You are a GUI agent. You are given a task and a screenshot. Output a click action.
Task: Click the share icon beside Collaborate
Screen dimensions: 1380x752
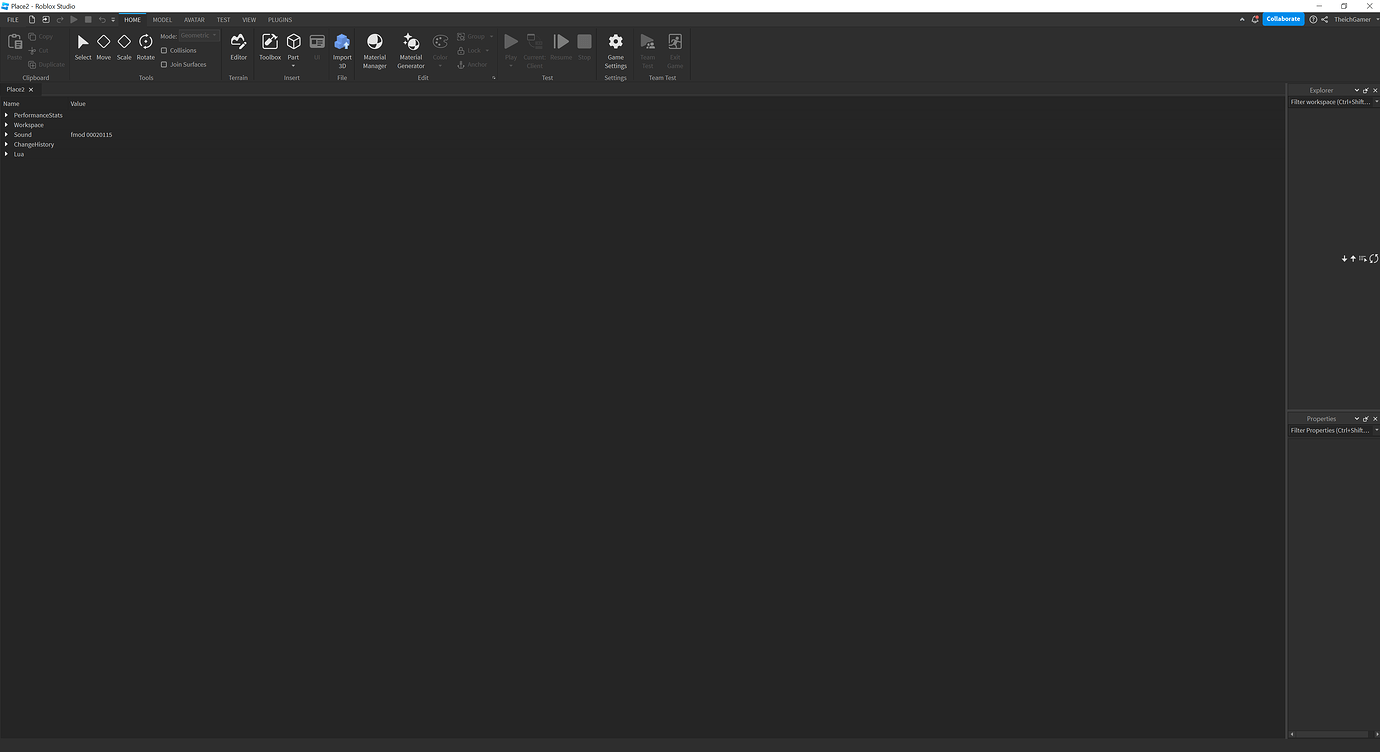[x=1325, y=19]
